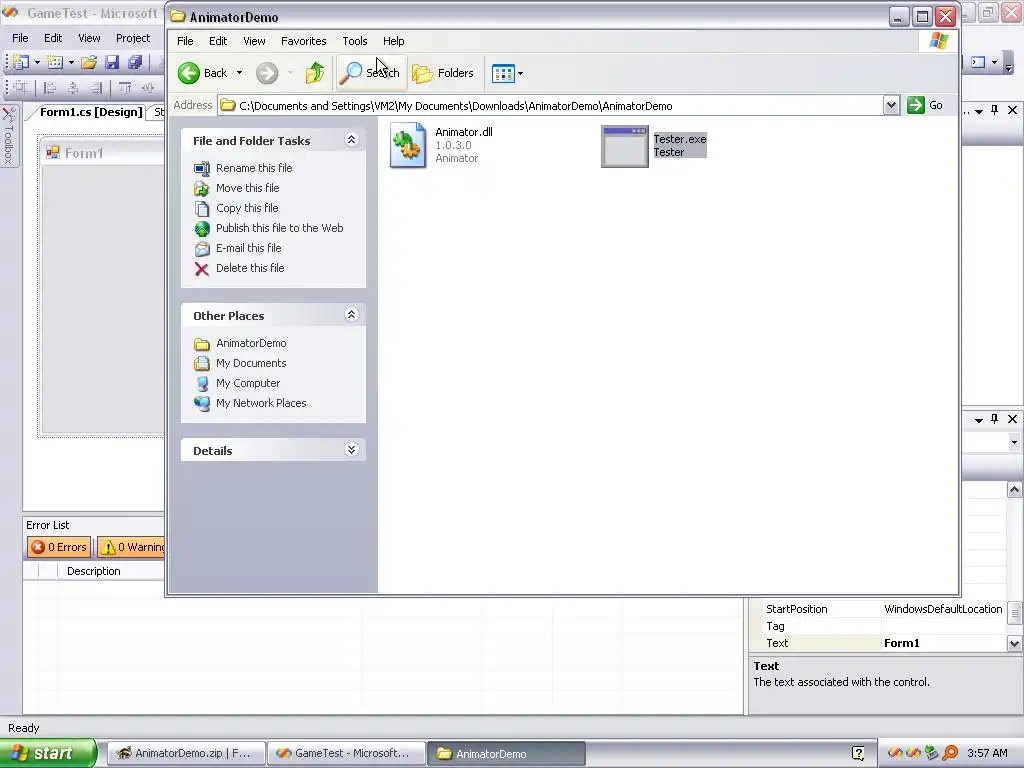Click the Rename file icon

tap(202, 168)
